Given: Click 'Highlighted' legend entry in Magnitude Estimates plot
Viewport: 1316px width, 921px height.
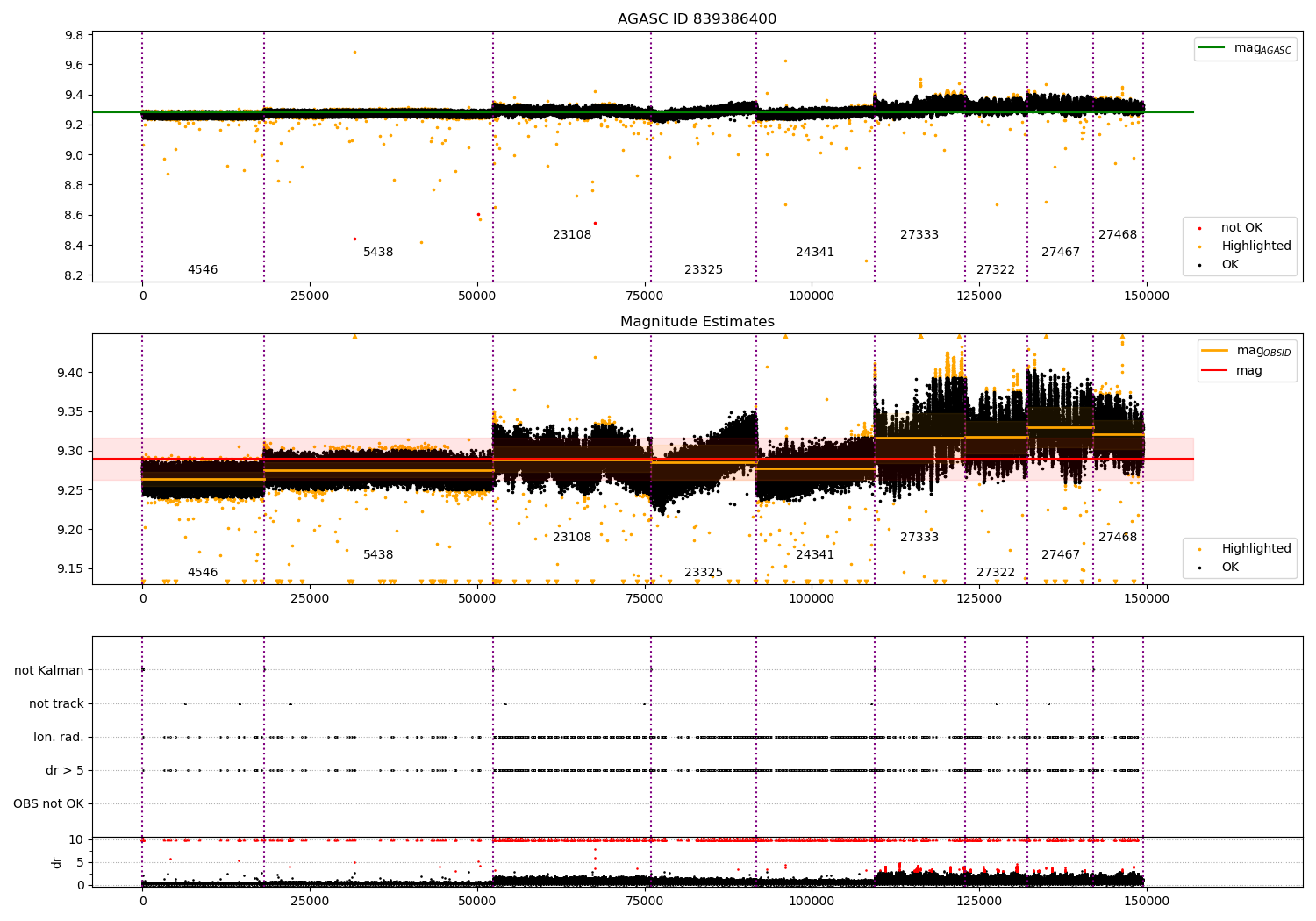Looking at the screenshot, I should [x=1255, y=549].
